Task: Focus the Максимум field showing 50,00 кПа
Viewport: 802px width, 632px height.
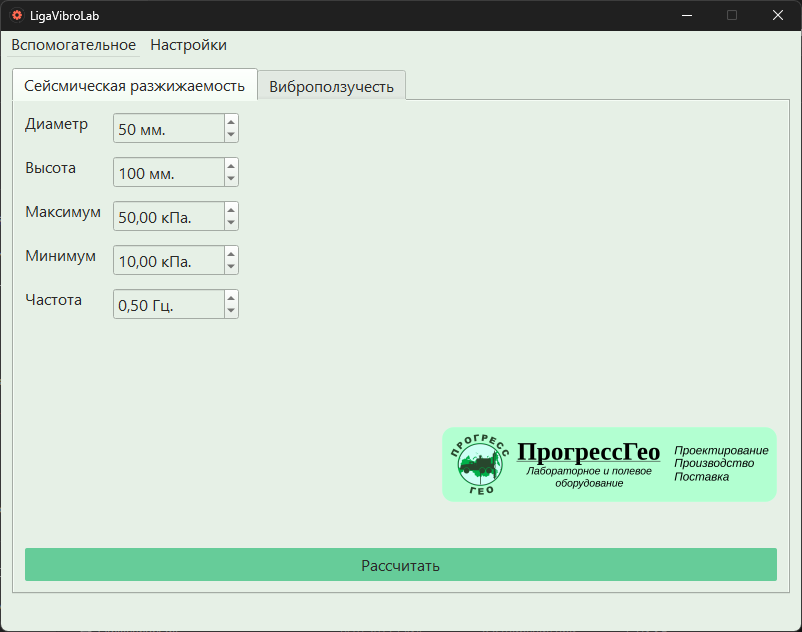Action: point(169,216)
